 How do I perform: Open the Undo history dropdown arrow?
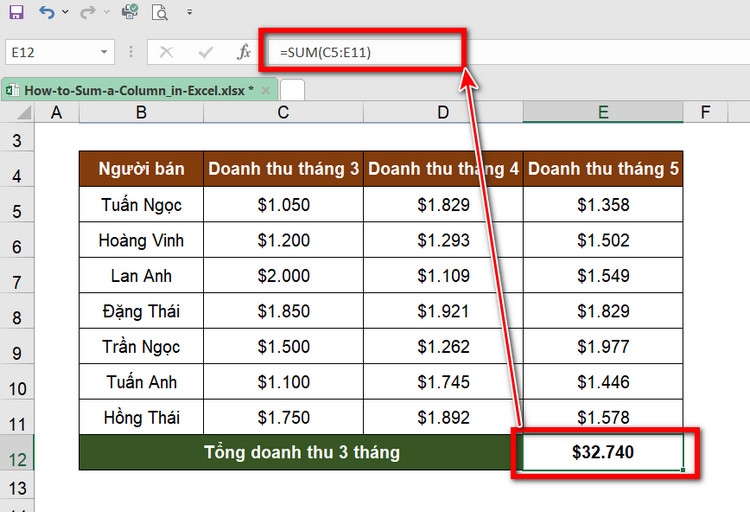coord(65,11)
